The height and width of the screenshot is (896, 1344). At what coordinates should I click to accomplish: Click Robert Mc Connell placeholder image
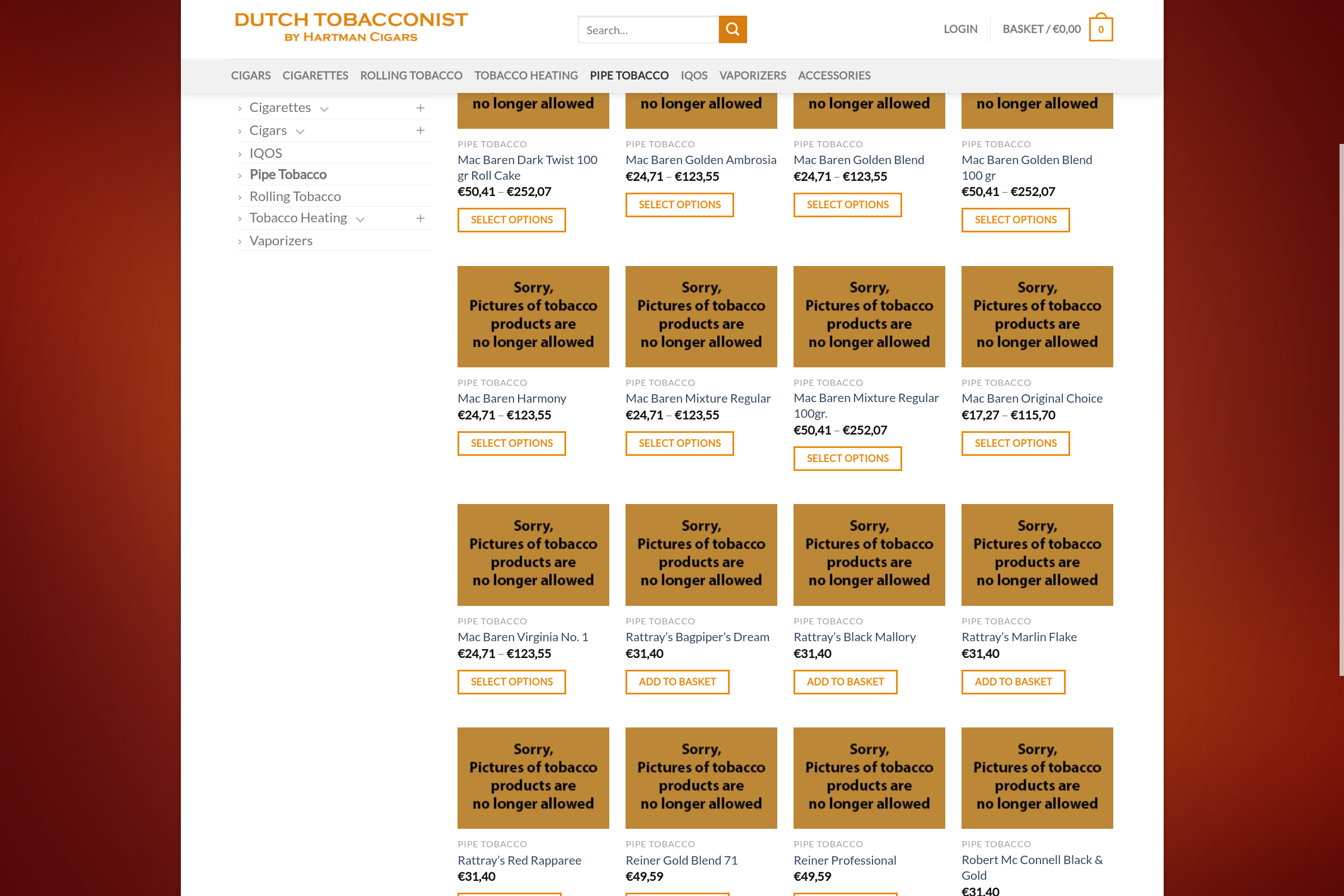1037,778
